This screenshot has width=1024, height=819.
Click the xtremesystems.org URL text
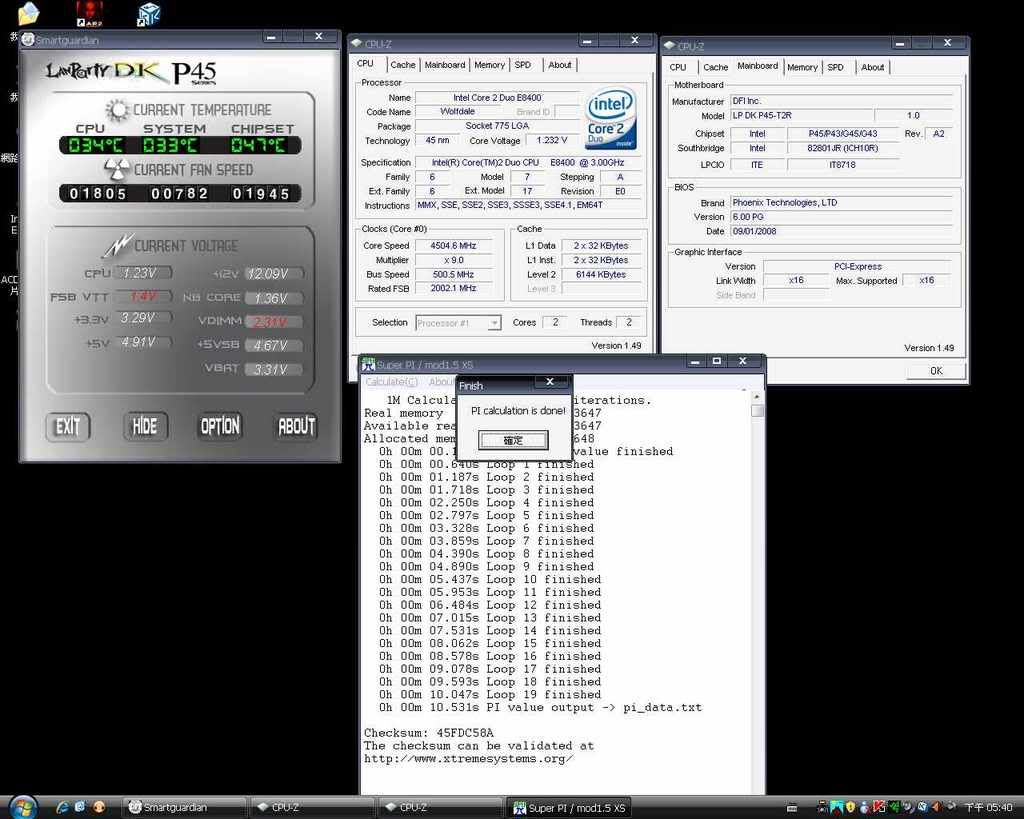pyautogui.click(x=469, y=758)
